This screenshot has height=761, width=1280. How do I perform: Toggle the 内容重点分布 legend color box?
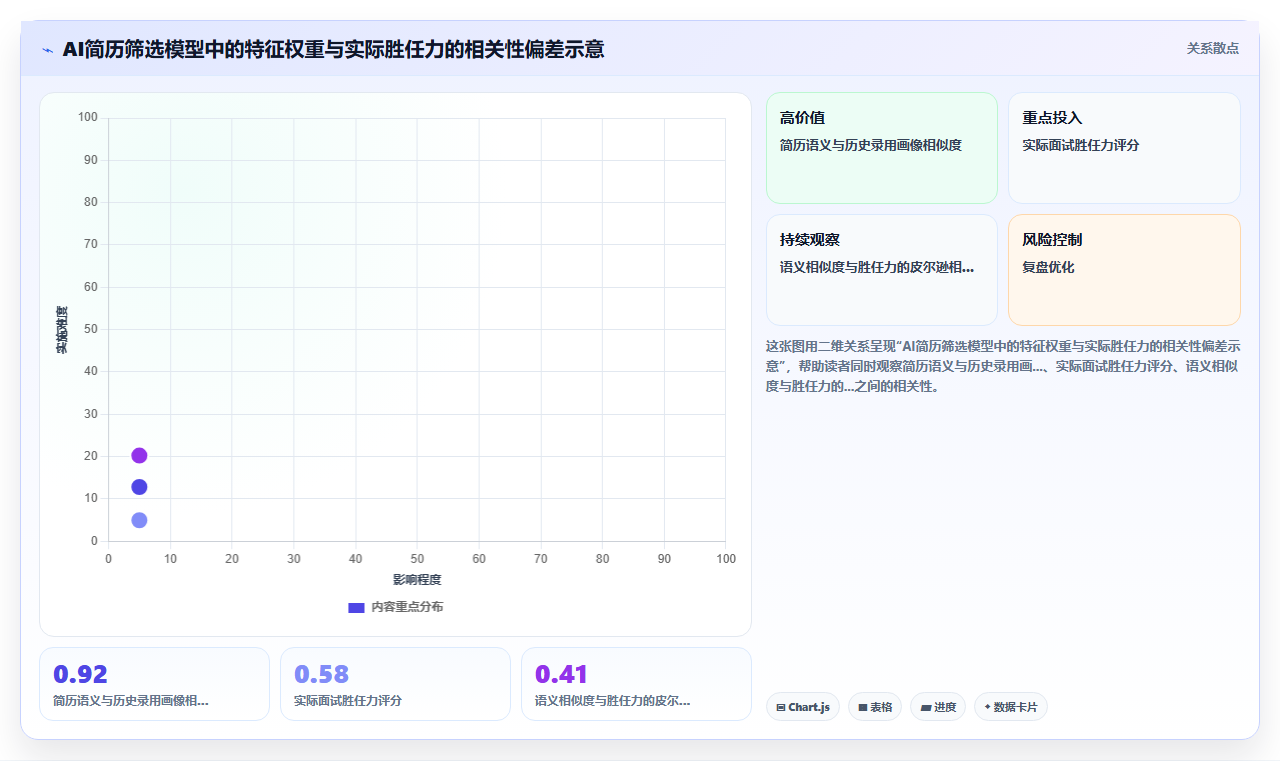pyautogui.click(x=356, y=607)
